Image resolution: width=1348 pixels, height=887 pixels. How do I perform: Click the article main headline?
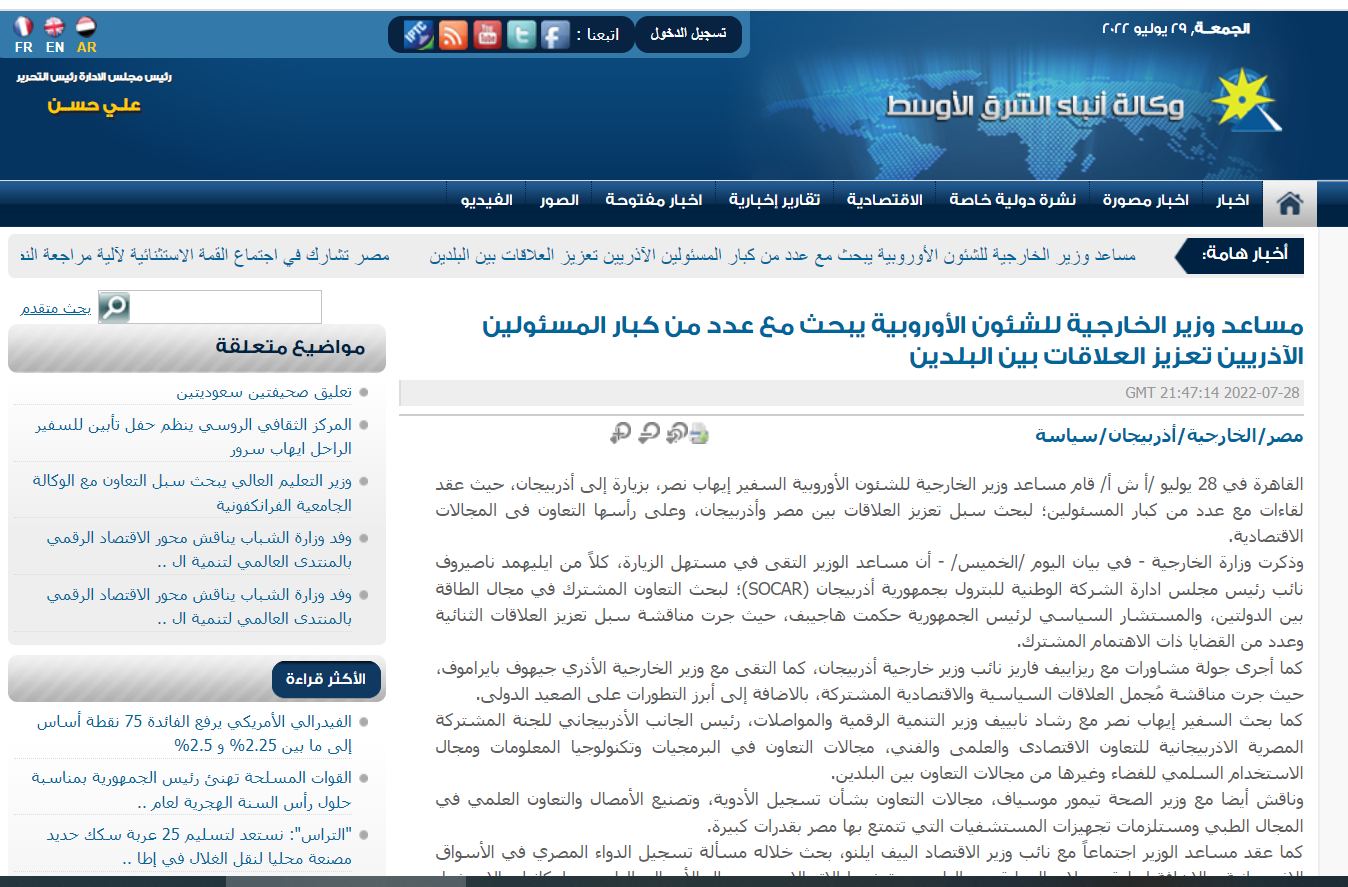(893, 340)
